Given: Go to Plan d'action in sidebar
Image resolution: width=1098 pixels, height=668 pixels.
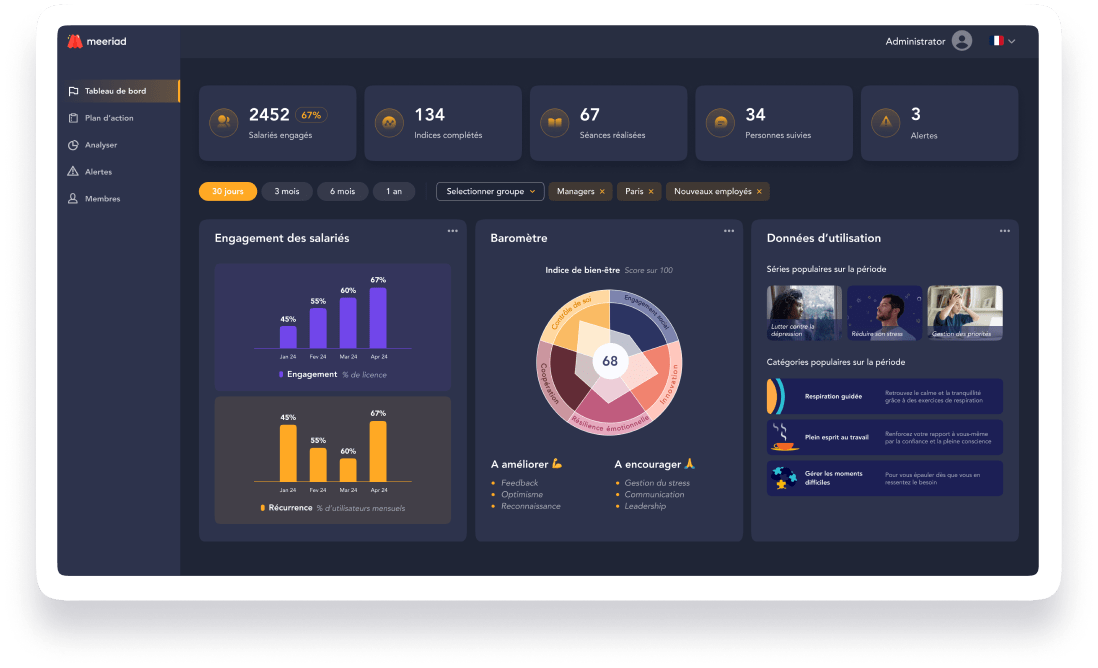Looking at the screenshot, I should (108, 118).
